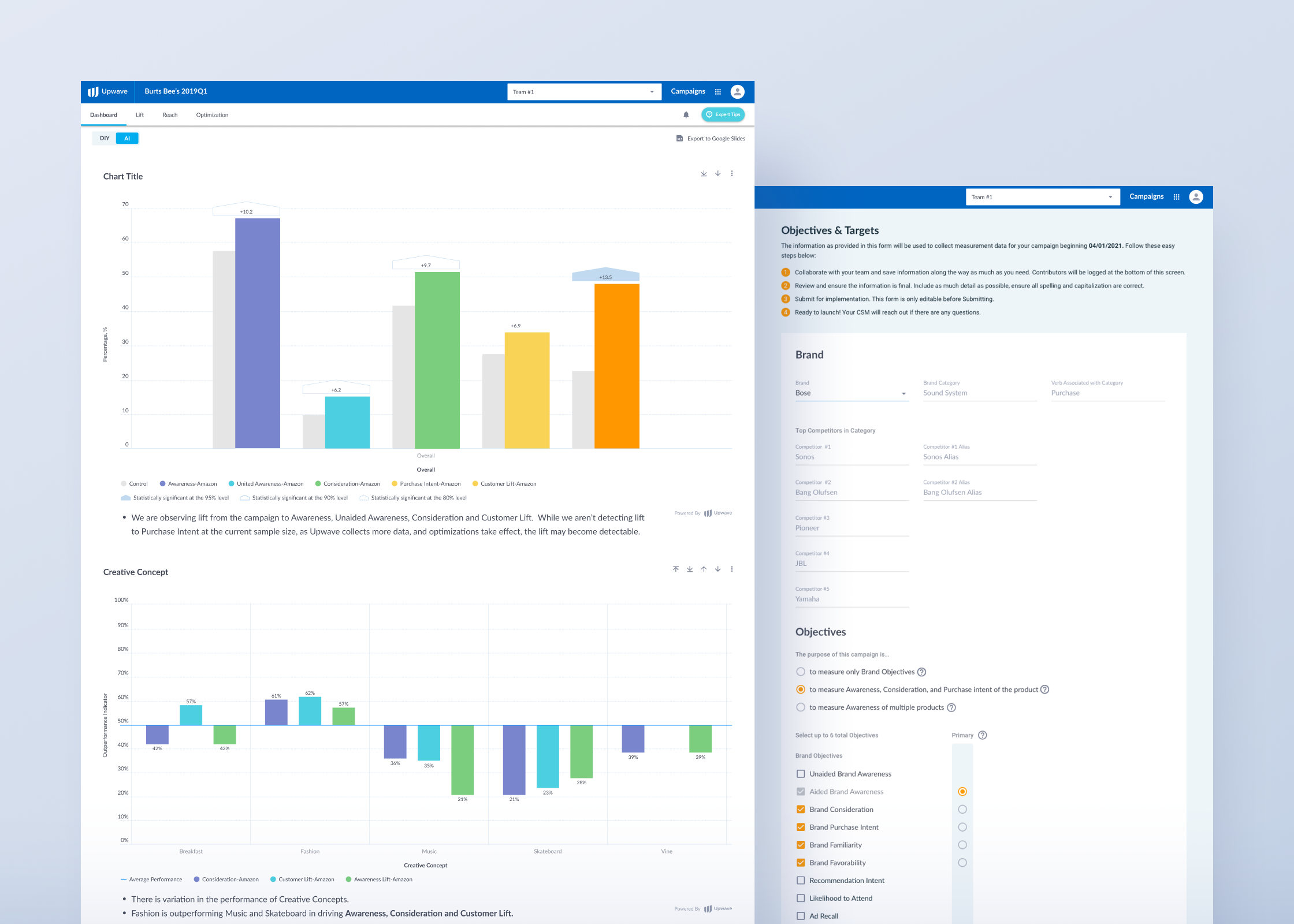The image size is (1294, 924).
Task: Move Creative Concept chart up one
Action: pos(704,569)
